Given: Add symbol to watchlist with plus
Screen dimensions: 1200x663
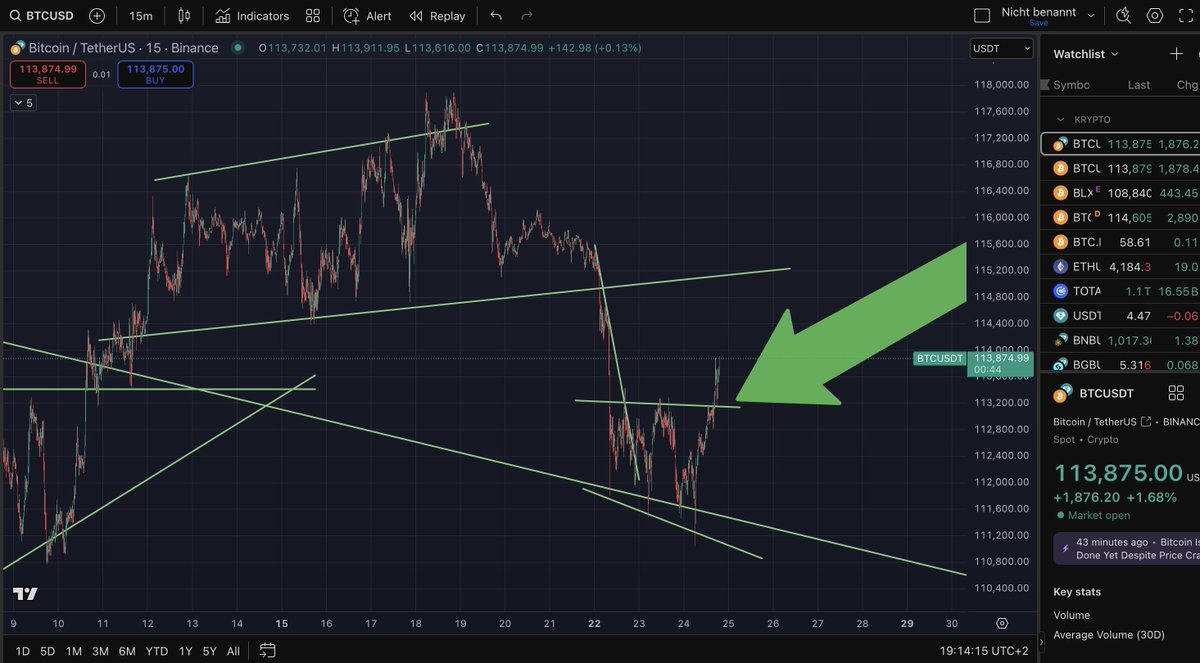Looking at the screenshot, I should coord(1176,54).
